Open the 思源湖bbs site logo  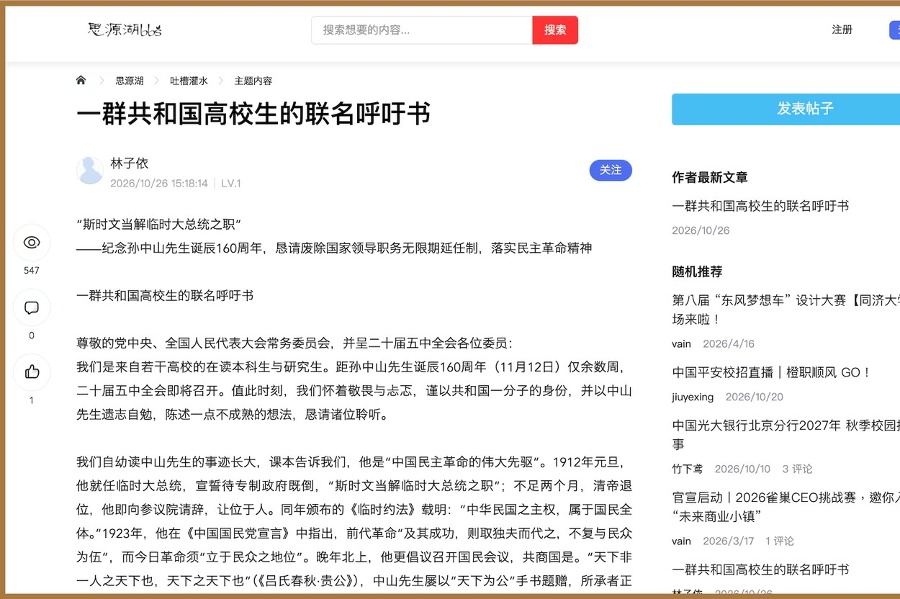(125, 29)
